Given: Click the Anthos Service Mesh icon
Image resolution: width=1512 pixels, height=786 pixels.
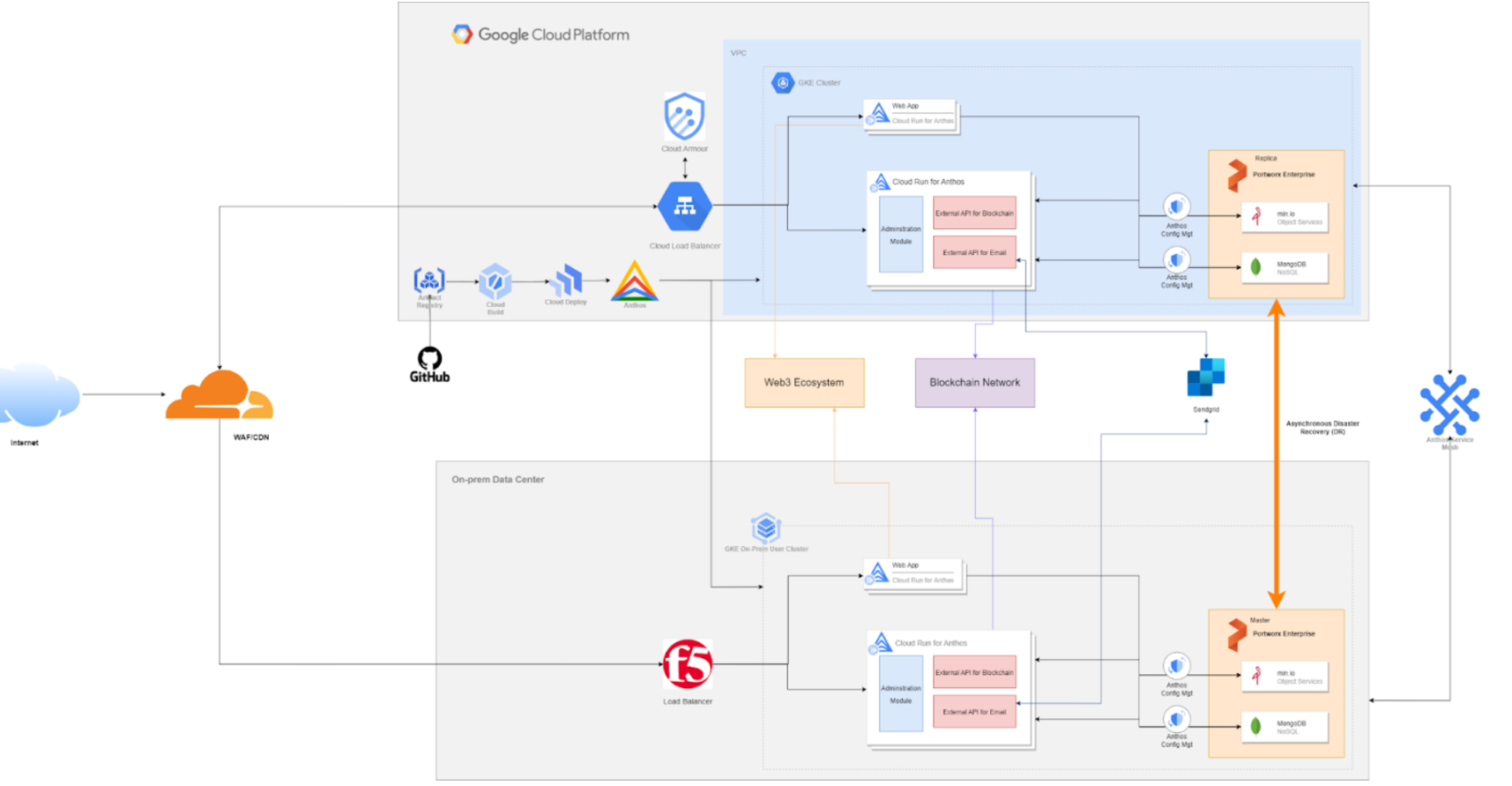Looking at the screenshot, I should coord(1449,405).
